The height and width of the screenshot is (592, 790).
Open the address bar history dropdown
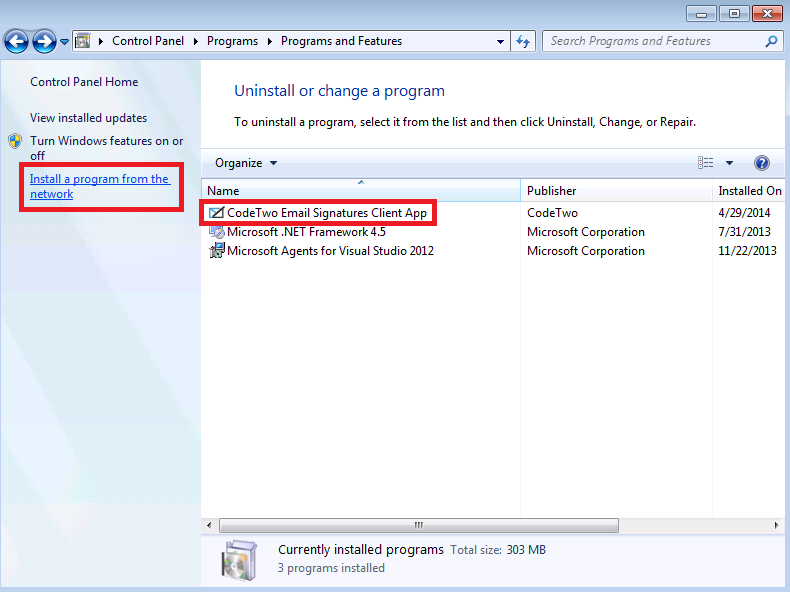500,41
